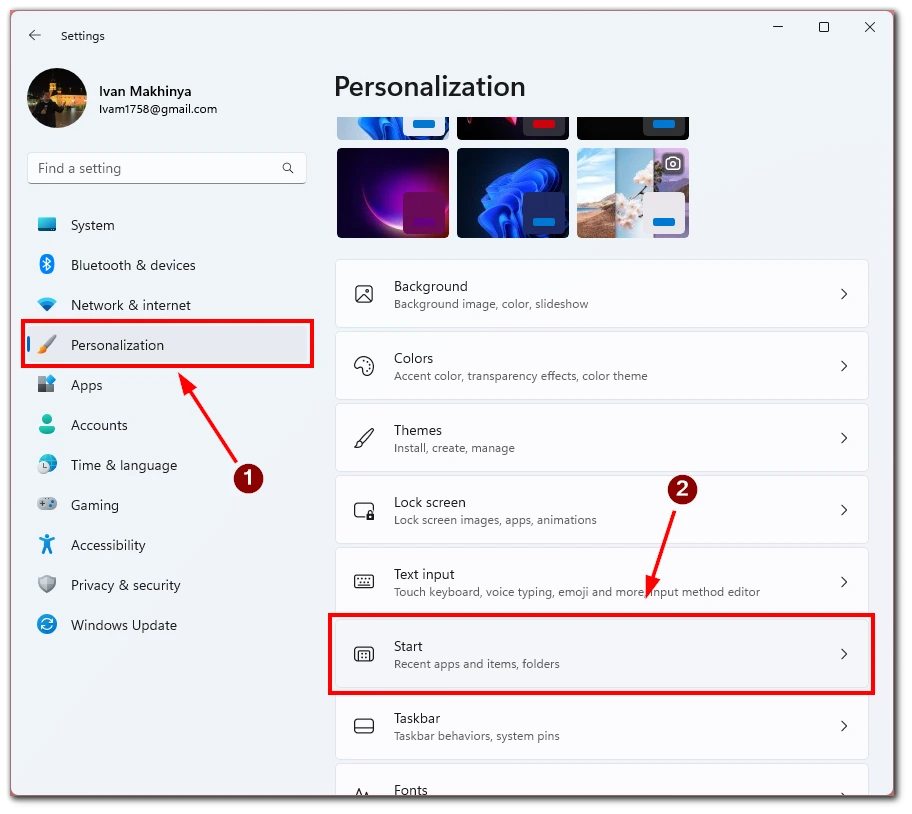Click the Themes brush icon
Screen dimensions: 912x814
pos(364,438)
